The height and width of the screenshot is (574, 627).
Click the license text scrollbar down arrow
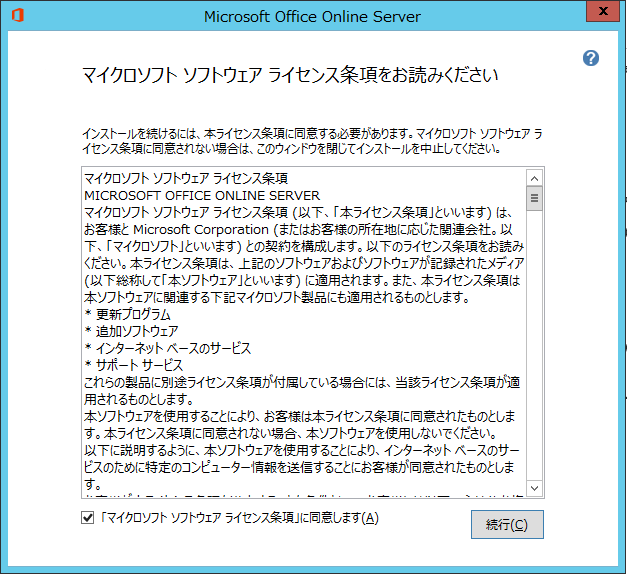tap(535, 488)
